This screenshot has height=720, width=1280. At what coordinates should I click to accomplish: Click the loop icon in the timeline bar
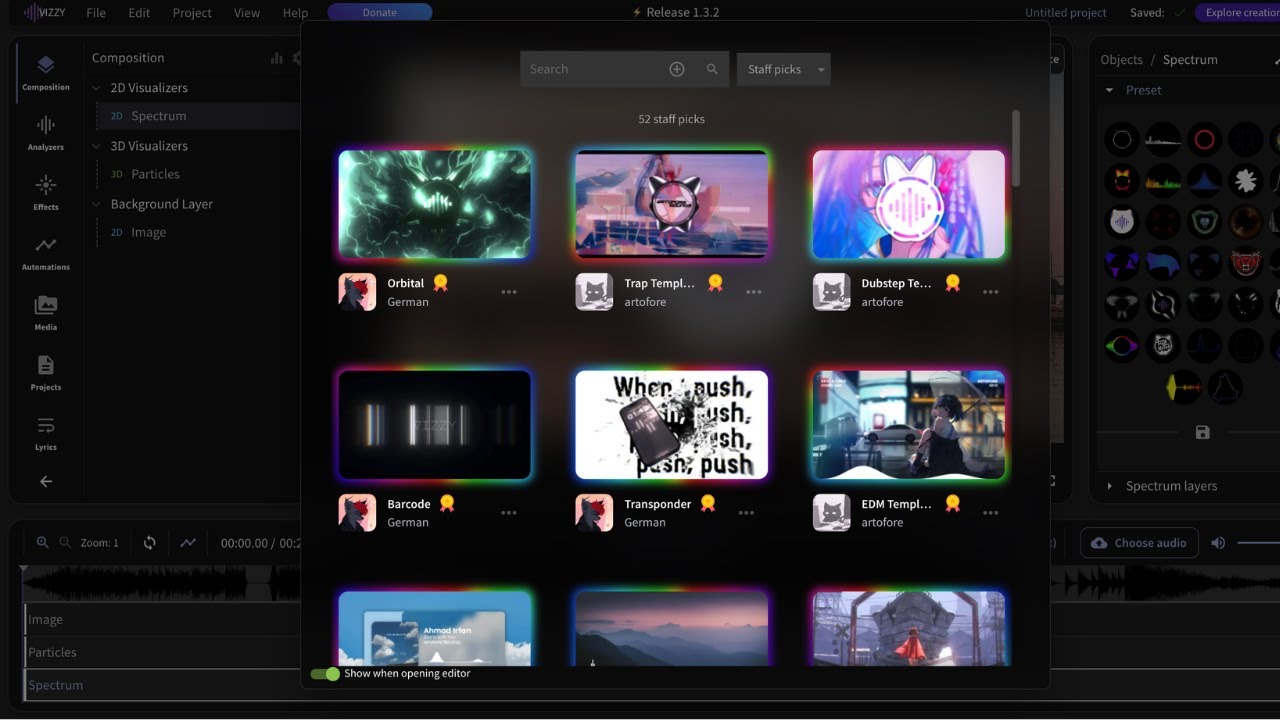pos(149,542)
